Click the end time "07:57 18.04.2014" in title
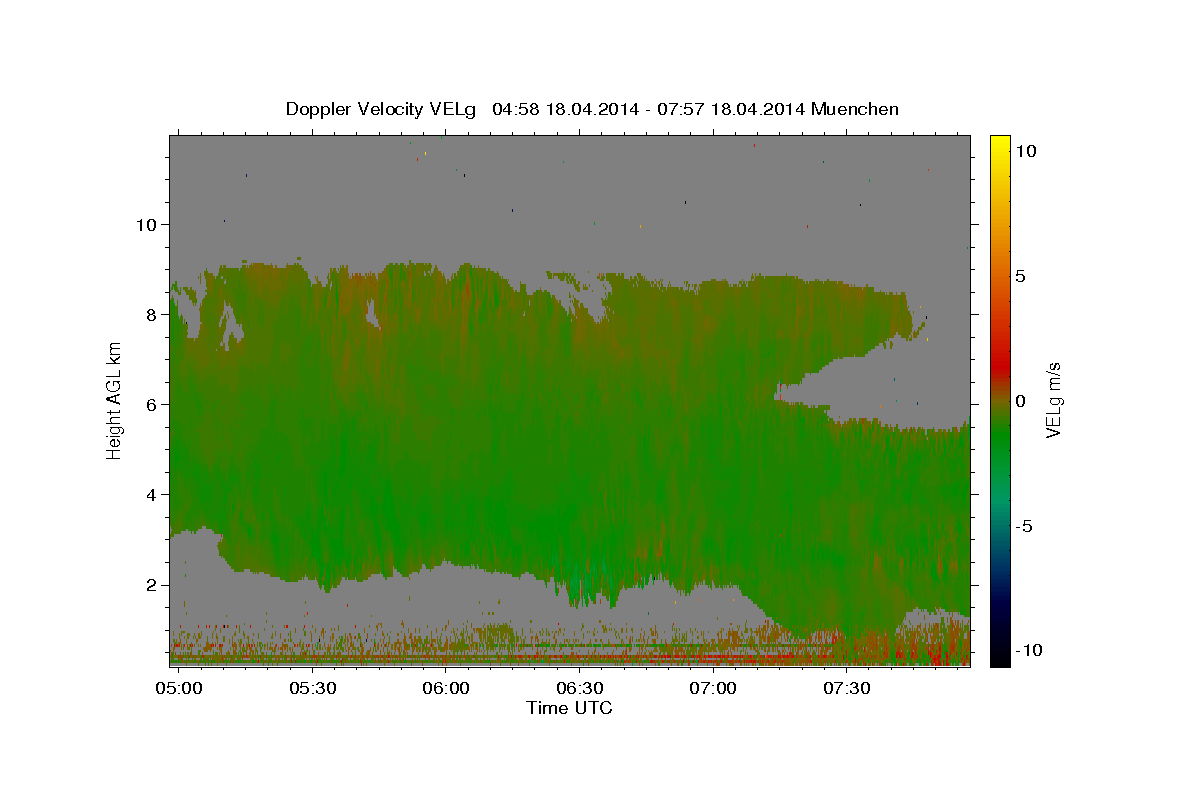Screen dimensions: 1200x800 point(731,109)
